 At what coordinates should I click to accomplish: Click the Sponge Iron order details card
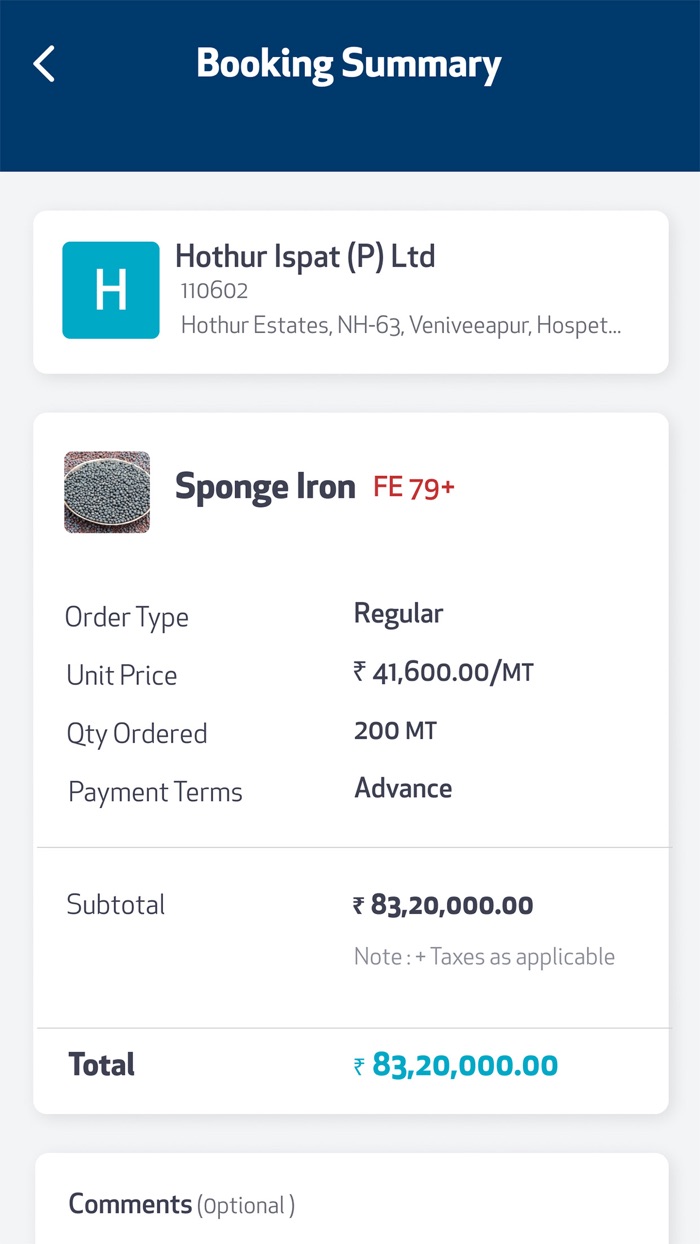(x=349, y=760)
